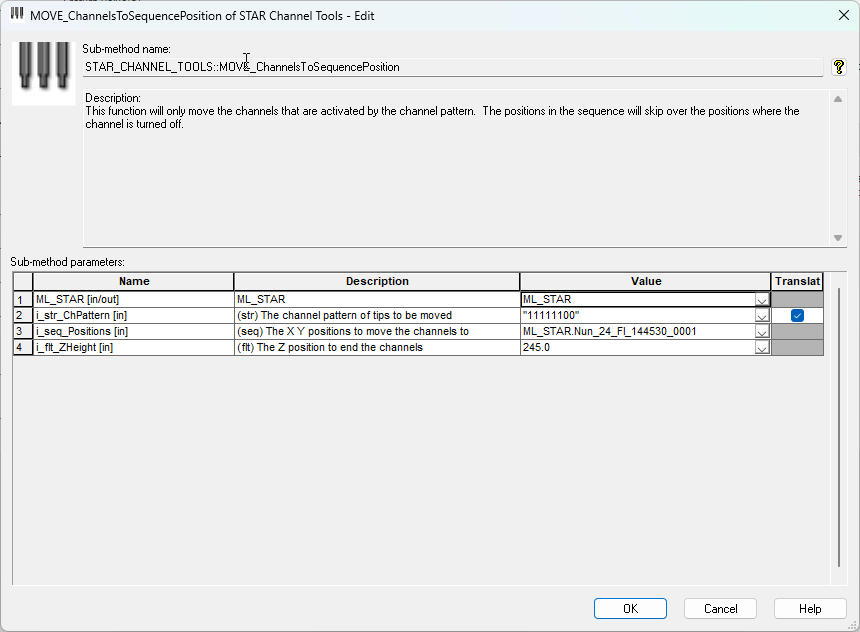The height and width of the screenshot is (632, 860).
Task: Select row header number 4
Action: point(22,347)
